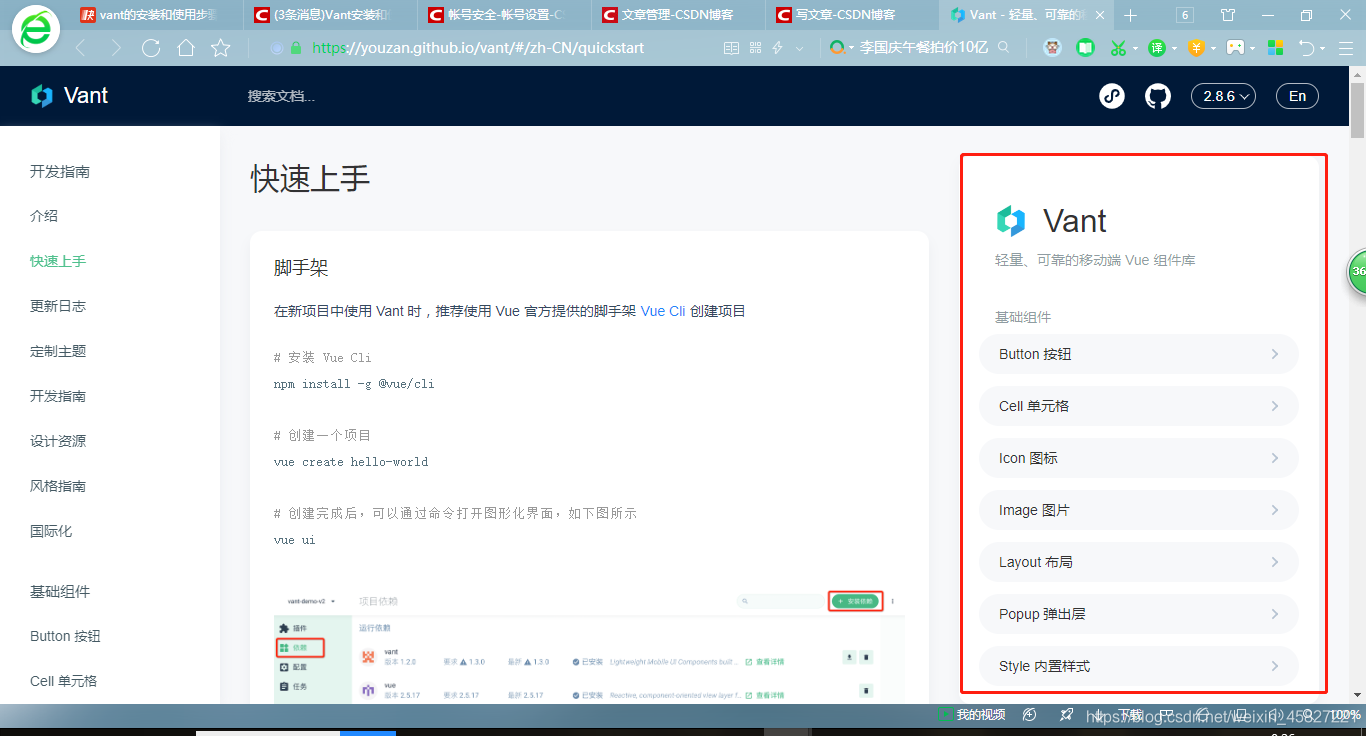1366x736 pixels.
Task: Switch to the (3条消息)Vant安装 tab
Action: (331, 15)
